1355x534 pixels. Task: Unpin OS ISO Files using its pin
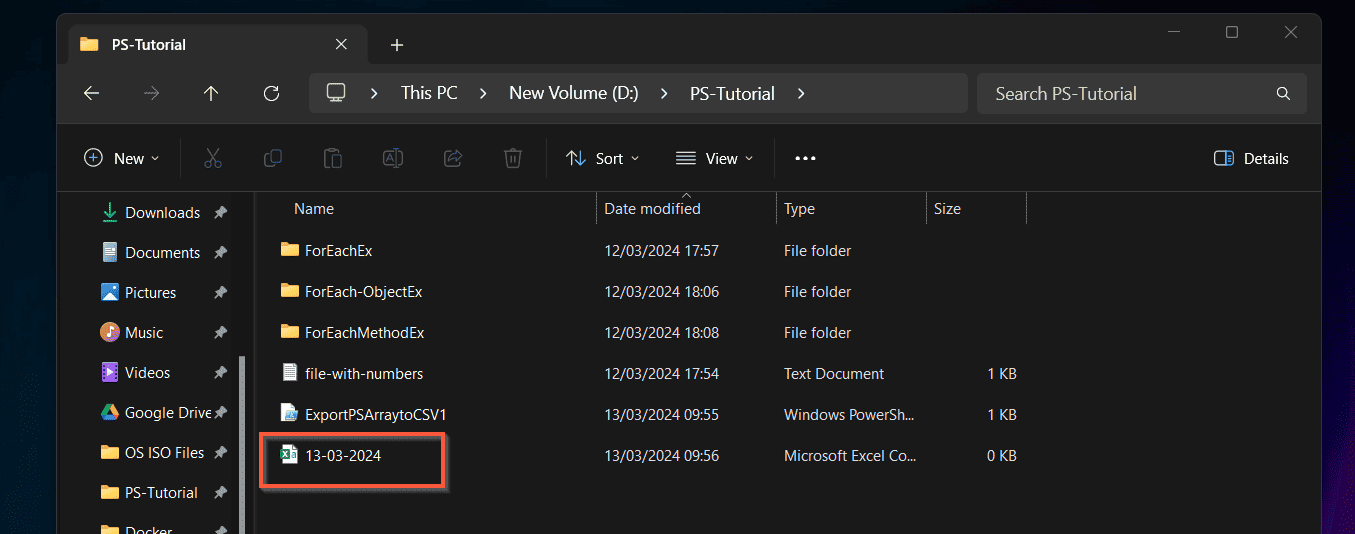tap(220, 452)
